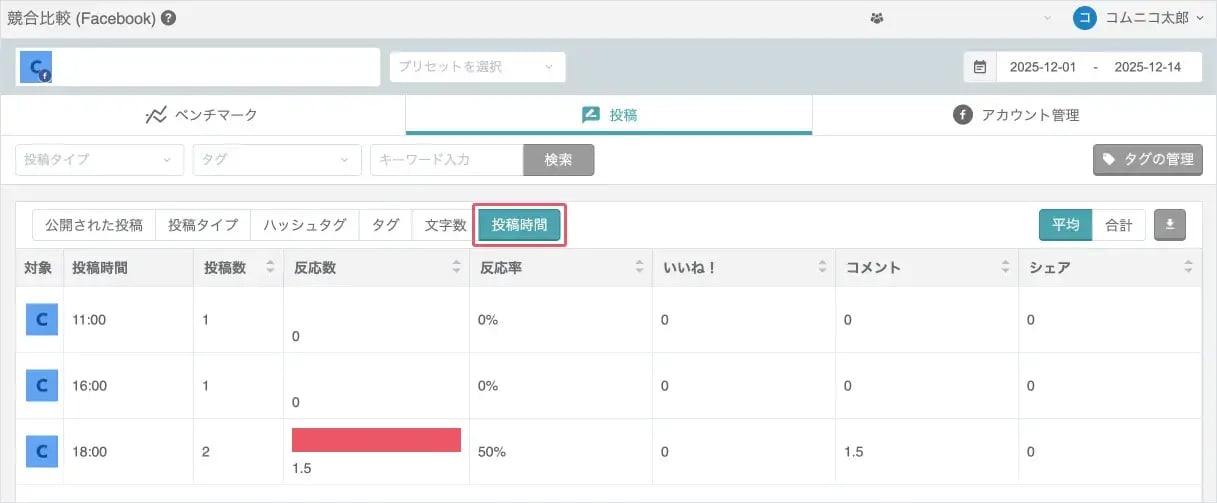Select the 投稿時間 sub-tab

(x=520, y=225)
